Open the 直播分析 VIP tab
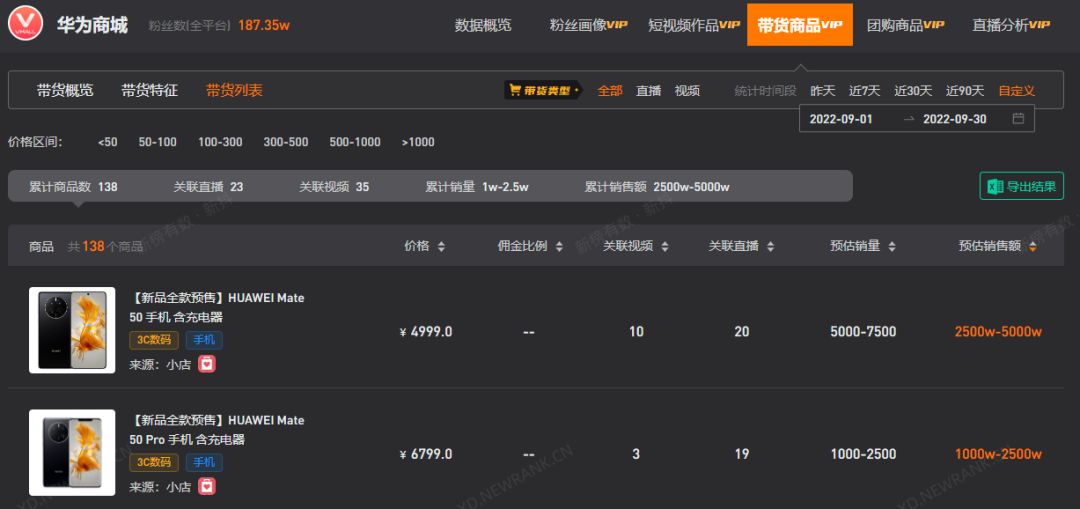Viewport: 1080px width, 509px height. pyautogui.click(x=1010, y=25)
